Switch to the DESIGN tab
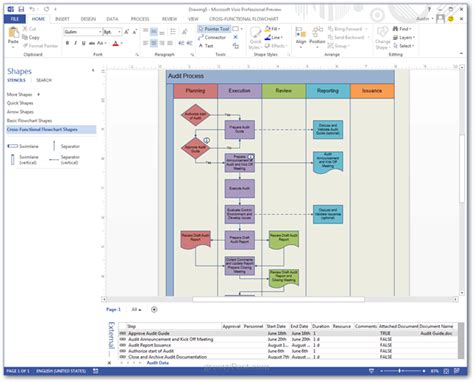This screenshot has height=382, width=474. click(88, 19)
